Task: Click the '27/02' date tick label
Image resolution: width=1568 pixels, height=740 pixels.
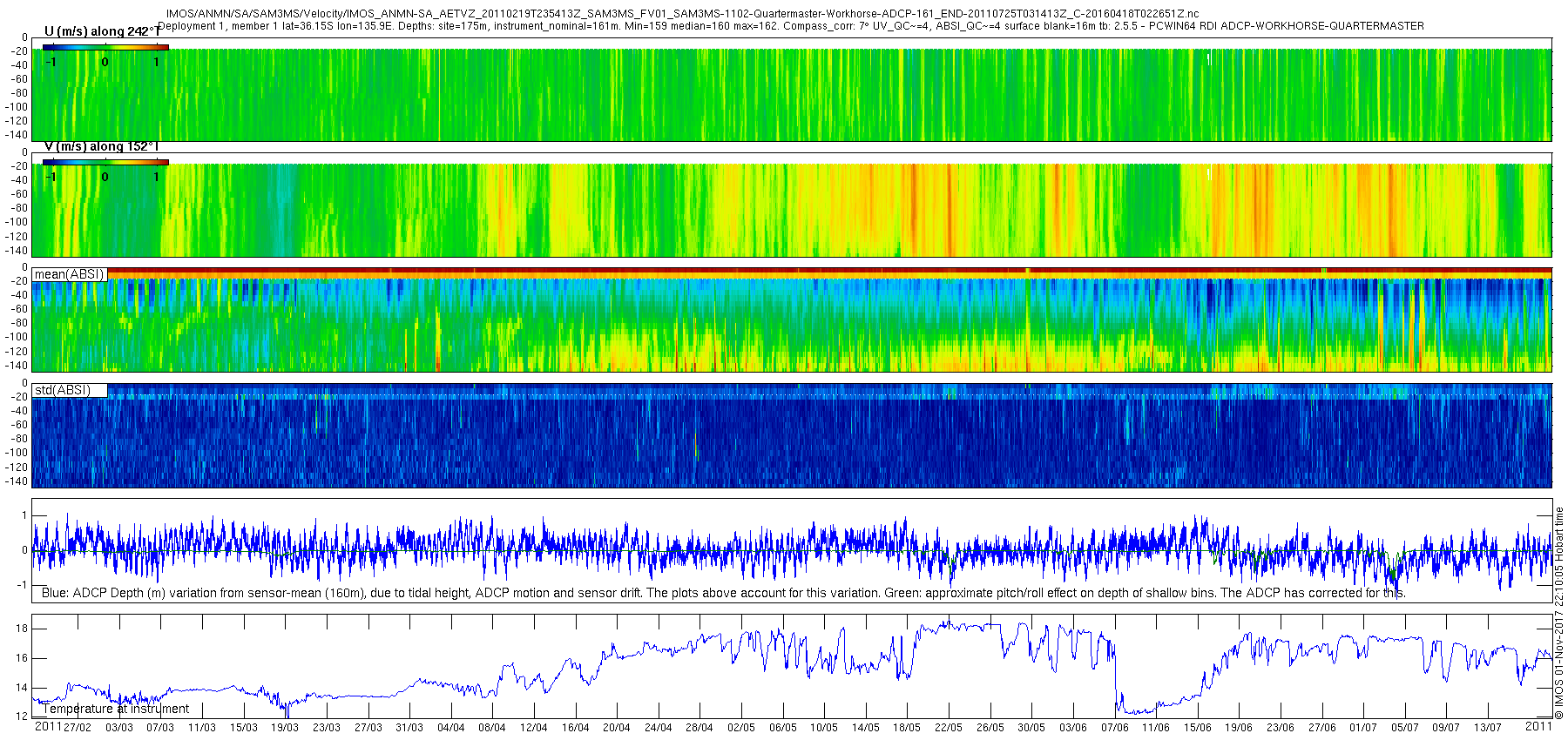Action: pos(78,728)
